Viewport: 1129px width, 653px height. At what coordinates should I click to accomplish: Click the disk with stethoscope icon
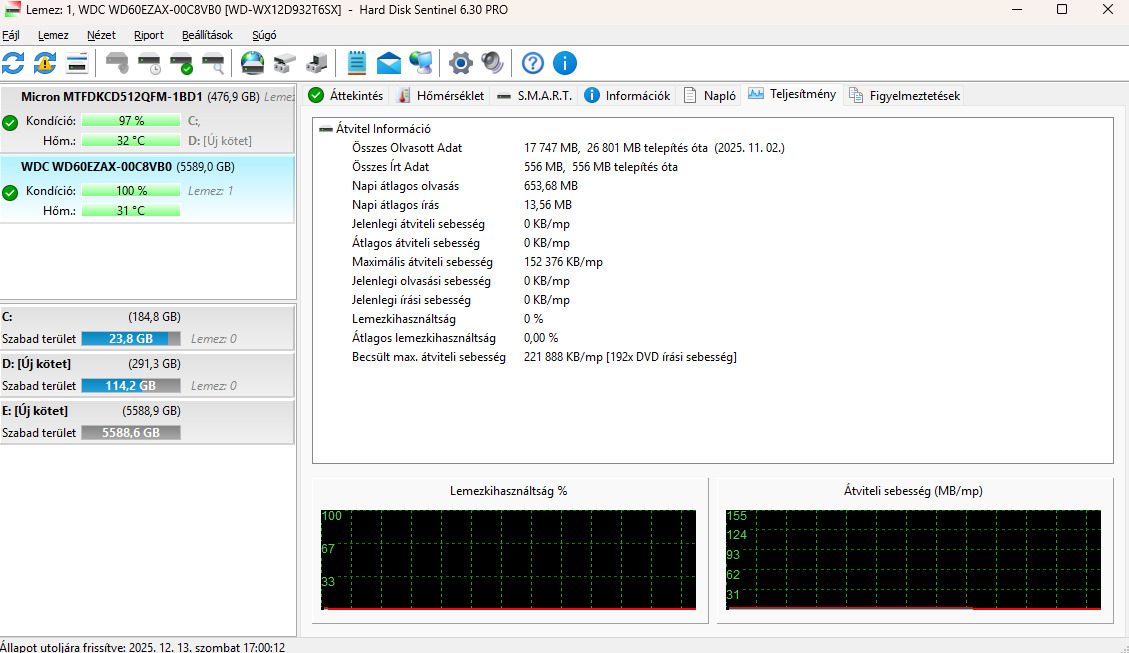tap(117, 63)
